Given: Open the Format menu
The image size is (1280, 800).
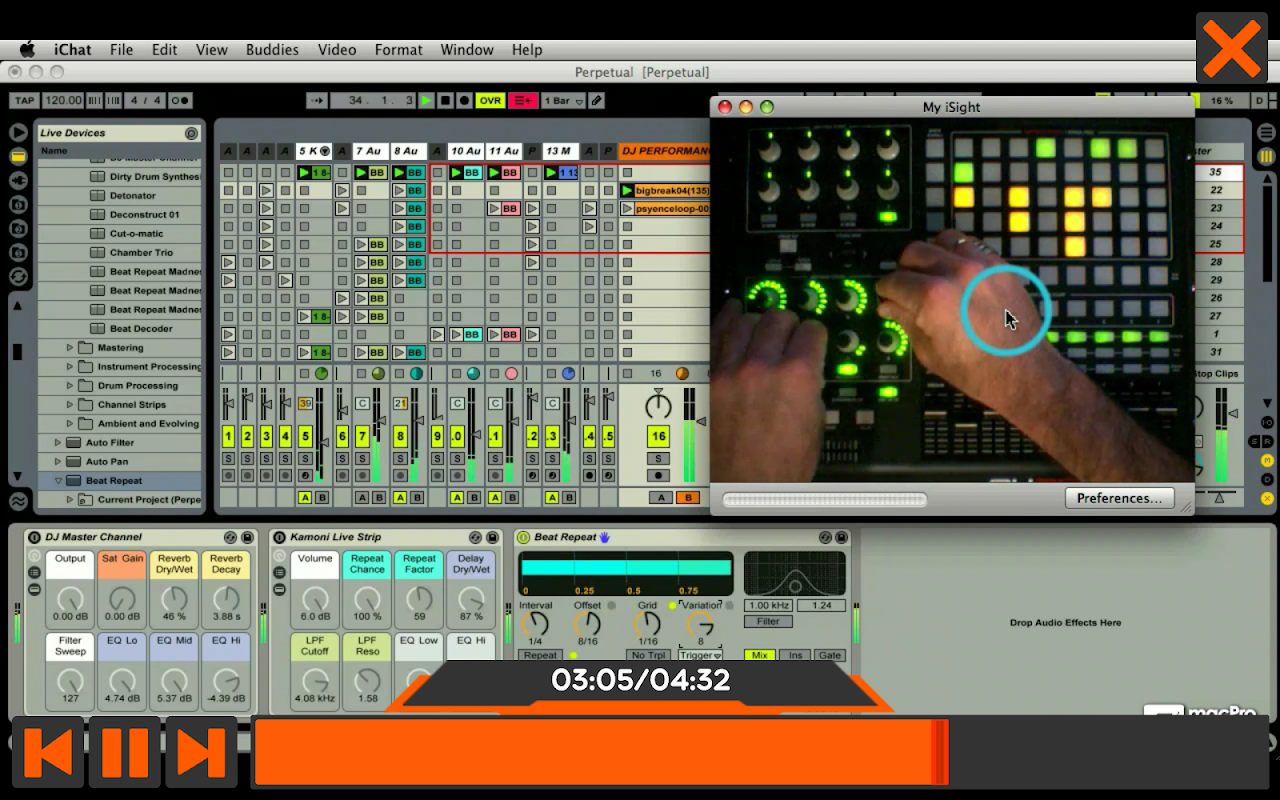Looking at the screenshot, I should click(x=399, y=49).
